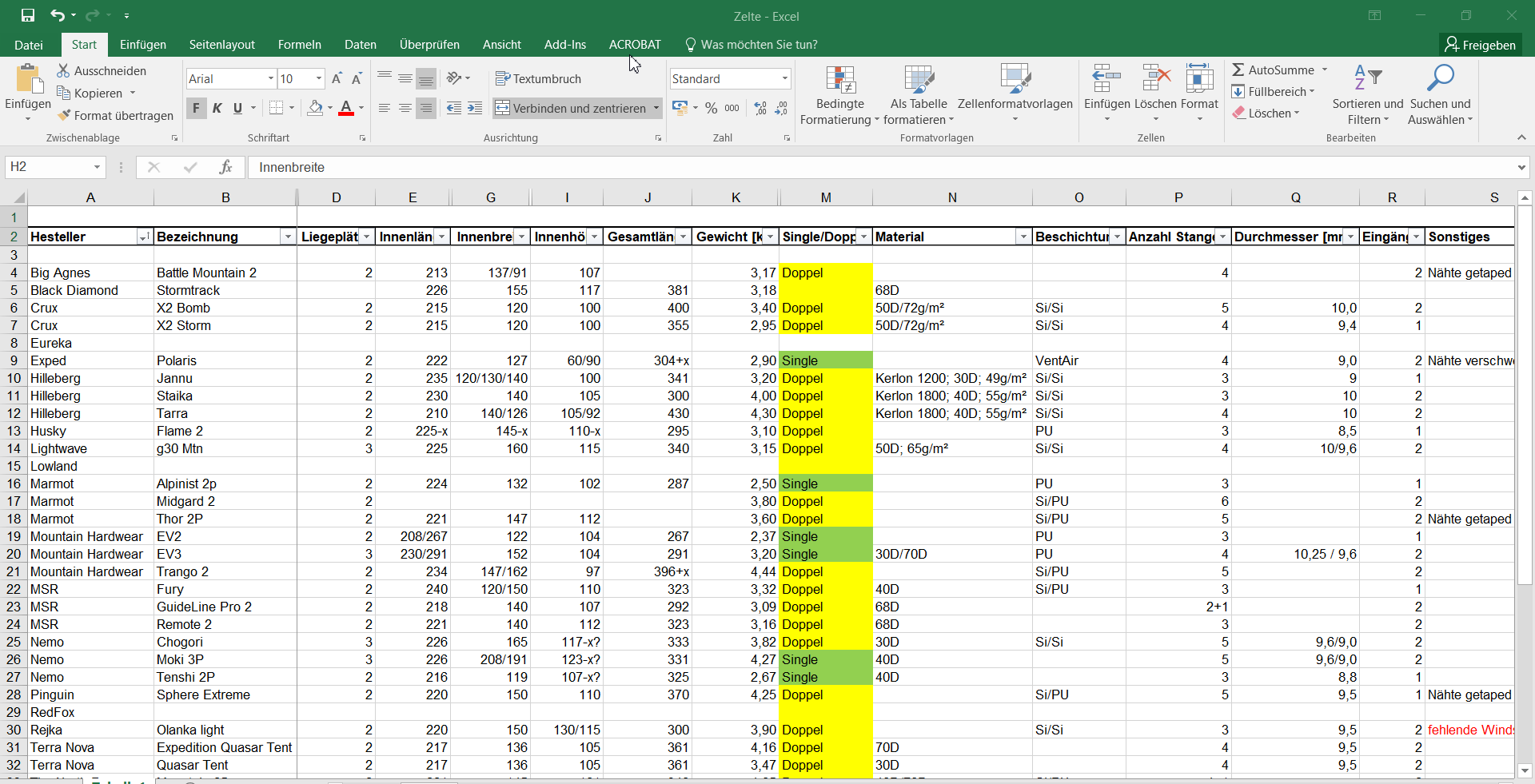This screenshot has width=1535, height=784.
Task: Click remove decimal place icon
Action: pos(781,108)
